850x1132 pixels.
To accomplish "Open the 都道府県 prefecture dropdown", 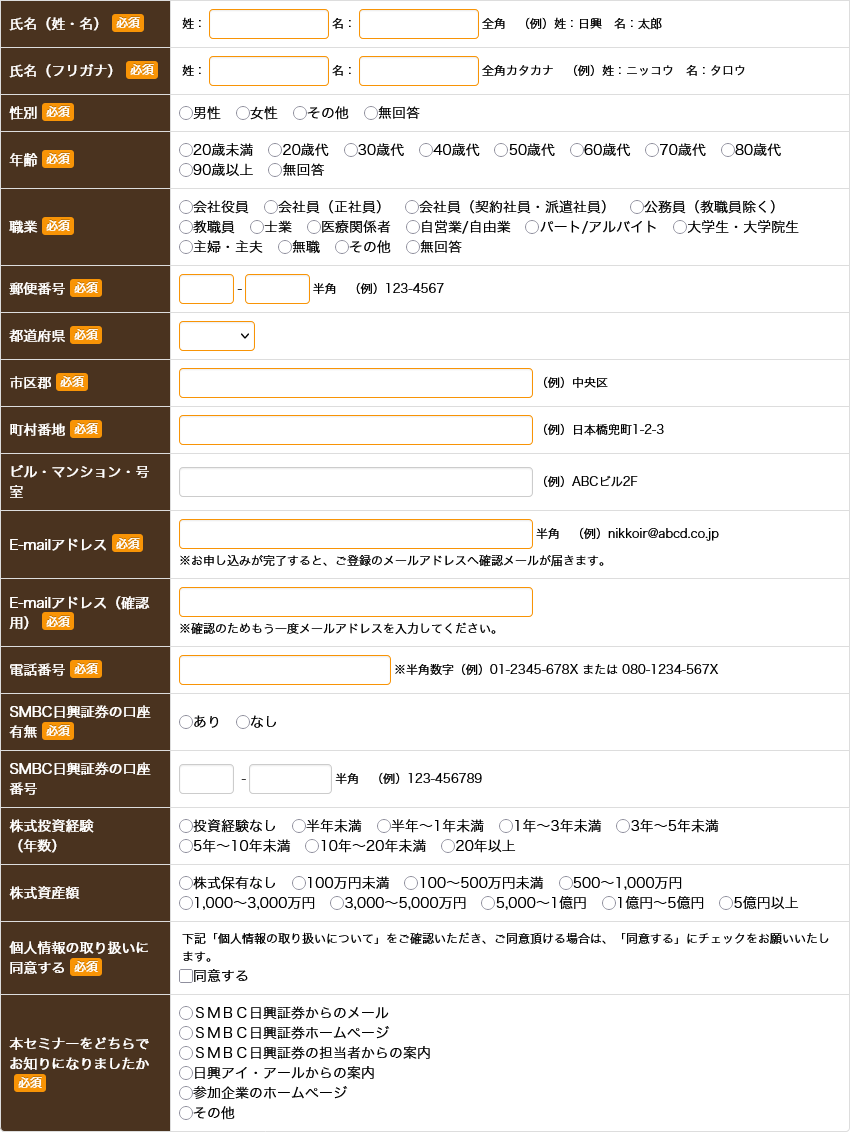I will coord(216,336).
